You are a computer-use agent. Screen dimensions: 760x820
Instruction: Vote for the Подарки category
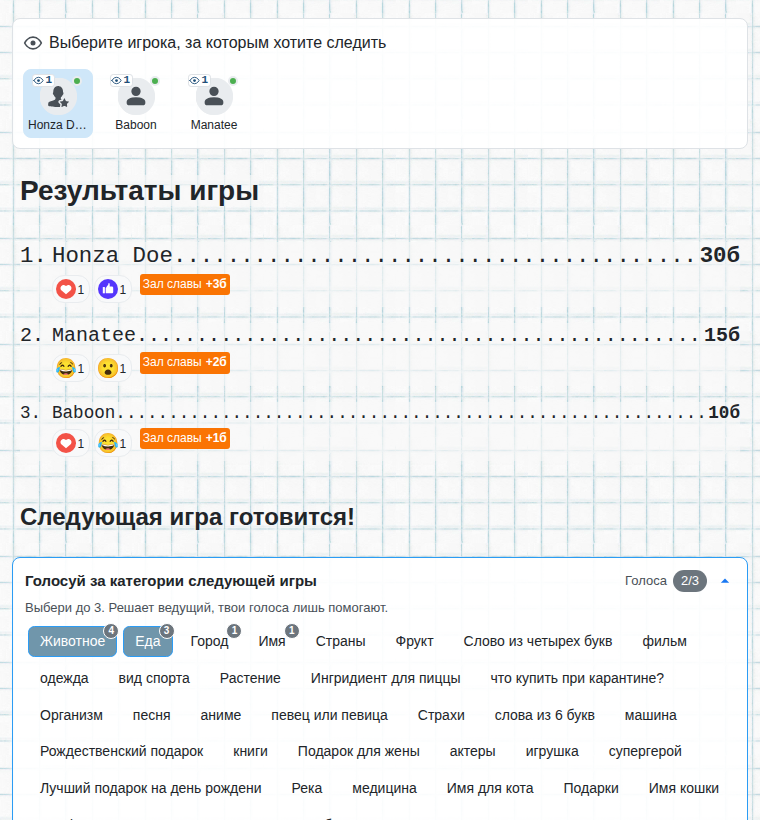tap(591, 788)
